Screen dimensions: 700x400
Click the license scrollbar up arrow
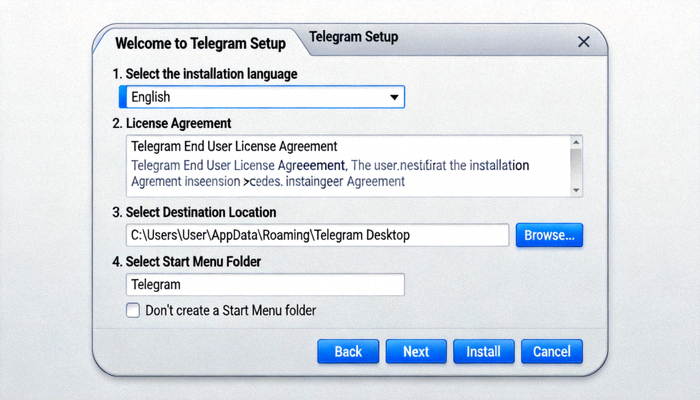[576, 142]
